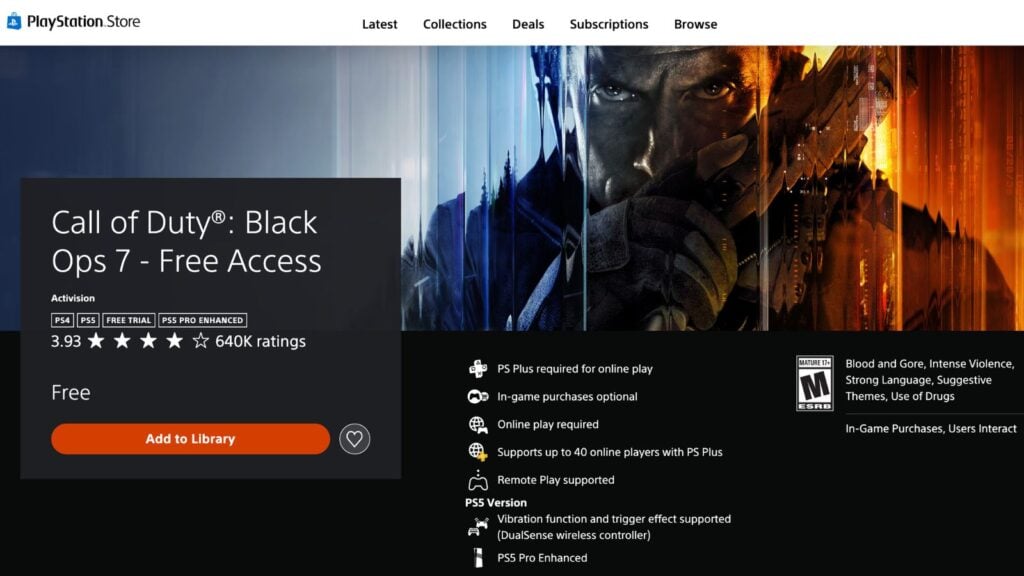Click the Activision publisher link

pyautogui.click(x=73, y=298)
